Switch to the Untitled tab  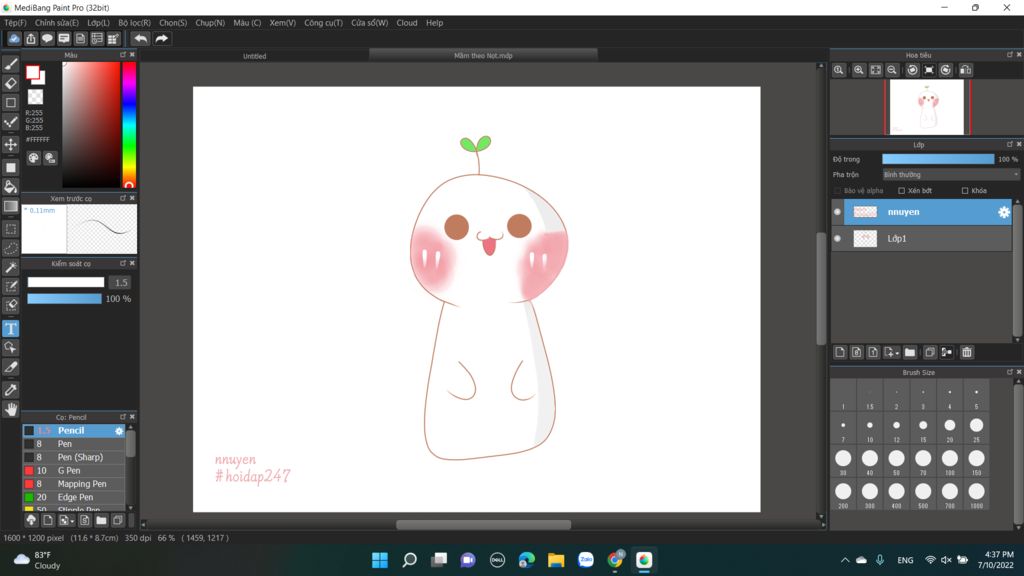(255, 56)
